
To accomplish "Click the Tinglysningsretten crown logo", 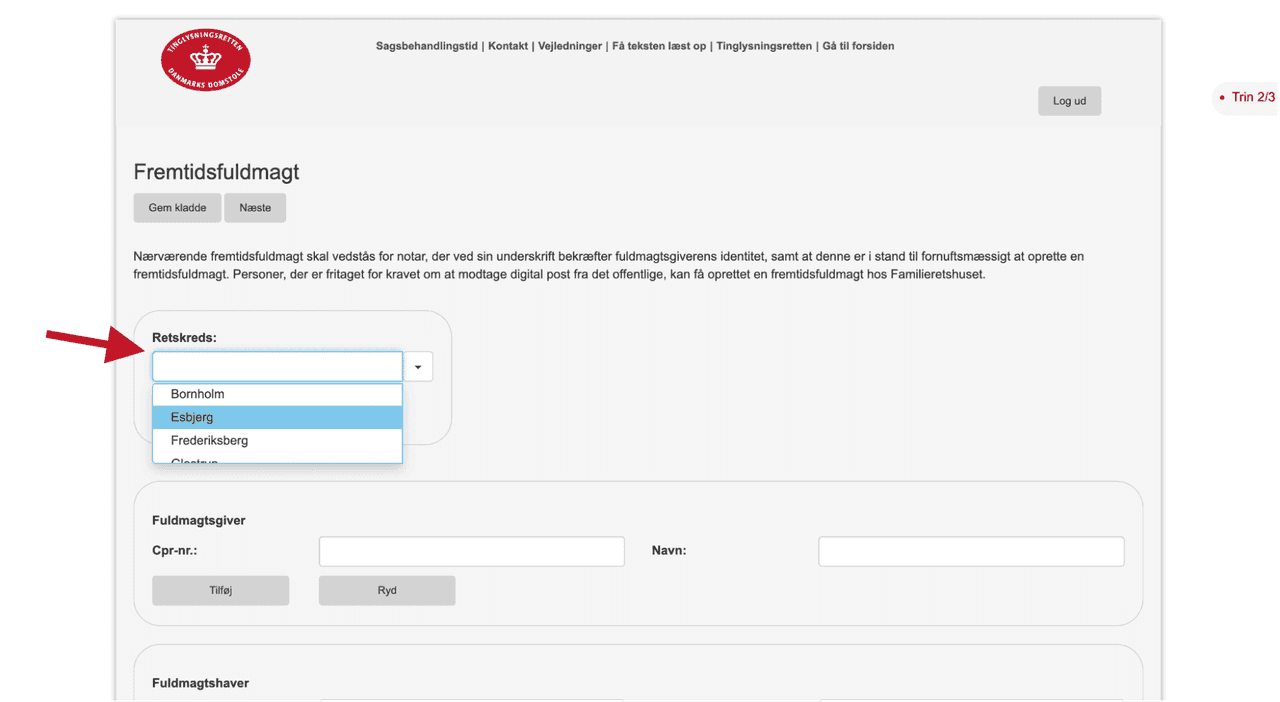I will click(205, 61).
